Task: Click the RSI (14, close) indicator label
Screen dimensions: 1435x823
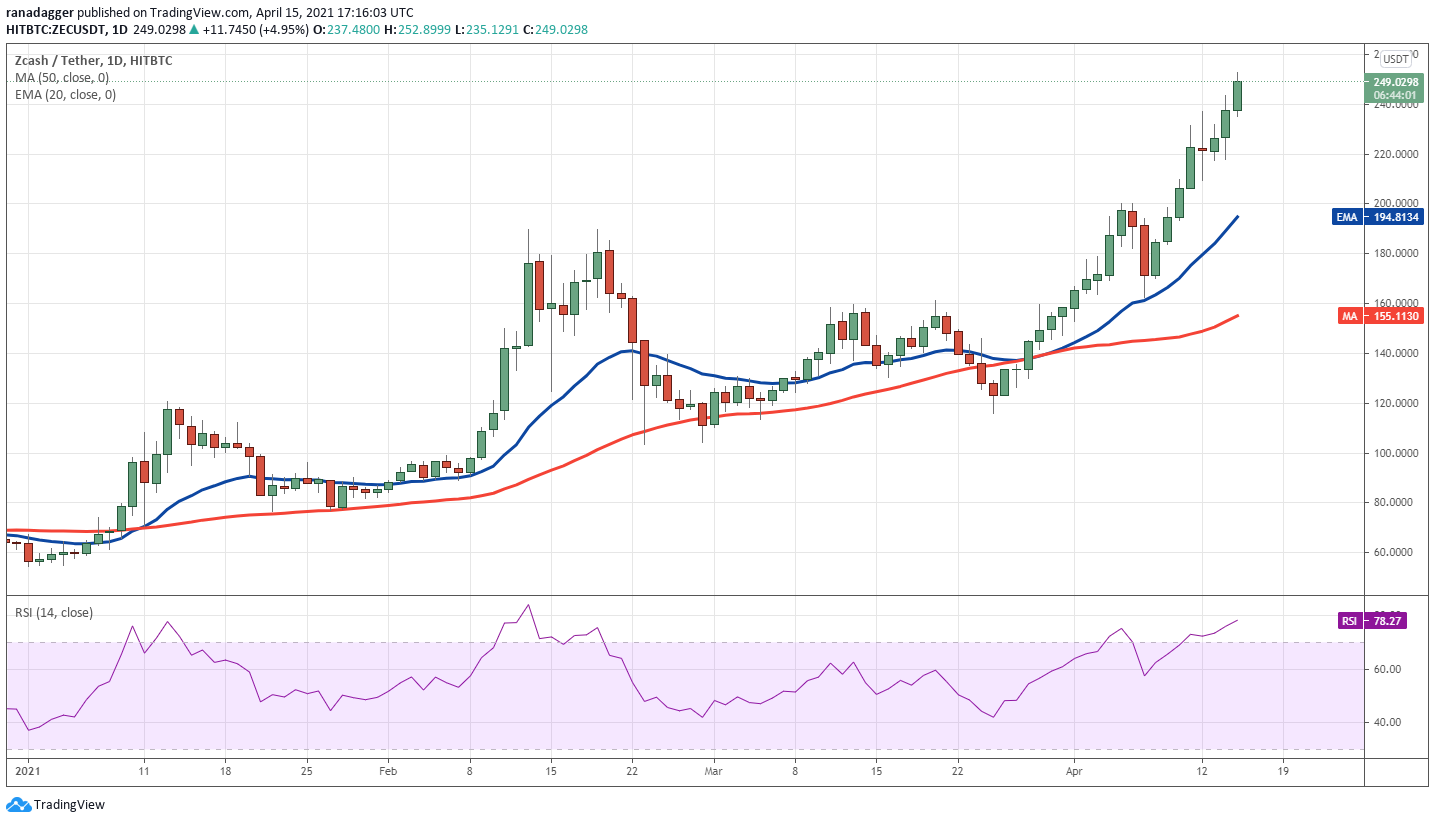Action: click(54, 612)
